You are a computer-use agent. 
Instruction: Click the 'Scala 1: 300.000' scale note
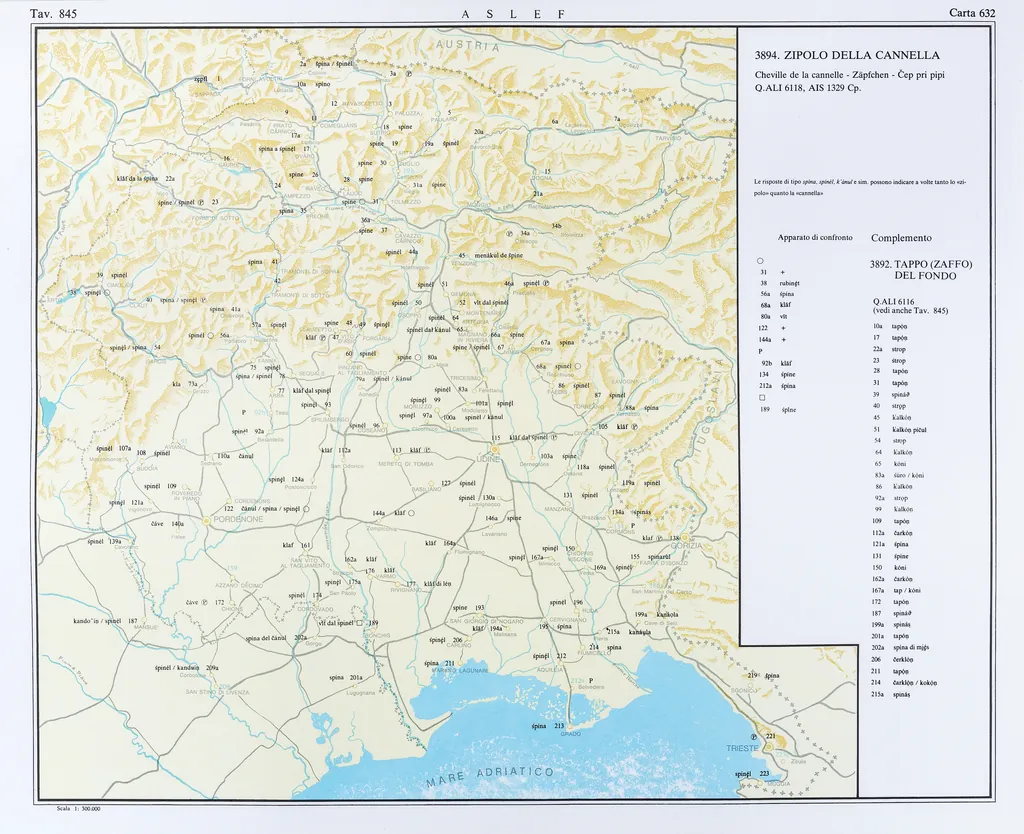pos(79,808)
